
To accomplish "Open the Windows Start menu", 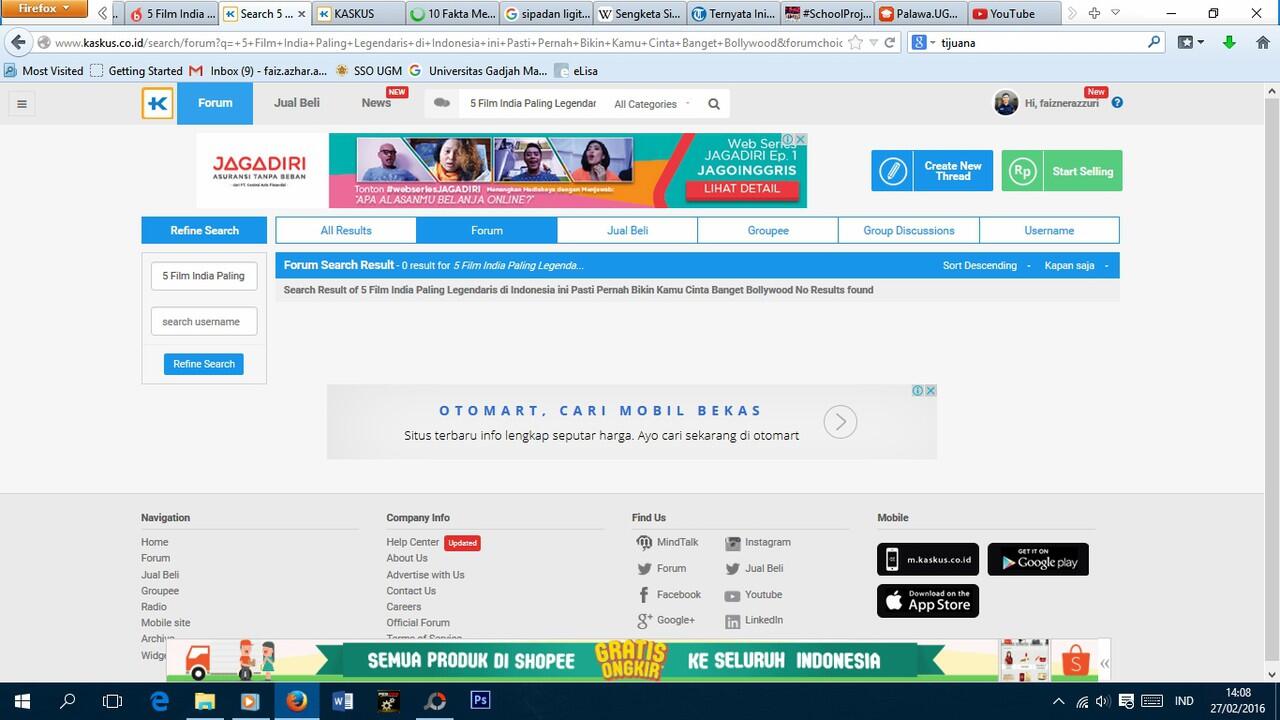I will pyautogui.click(x=22, y=701).
